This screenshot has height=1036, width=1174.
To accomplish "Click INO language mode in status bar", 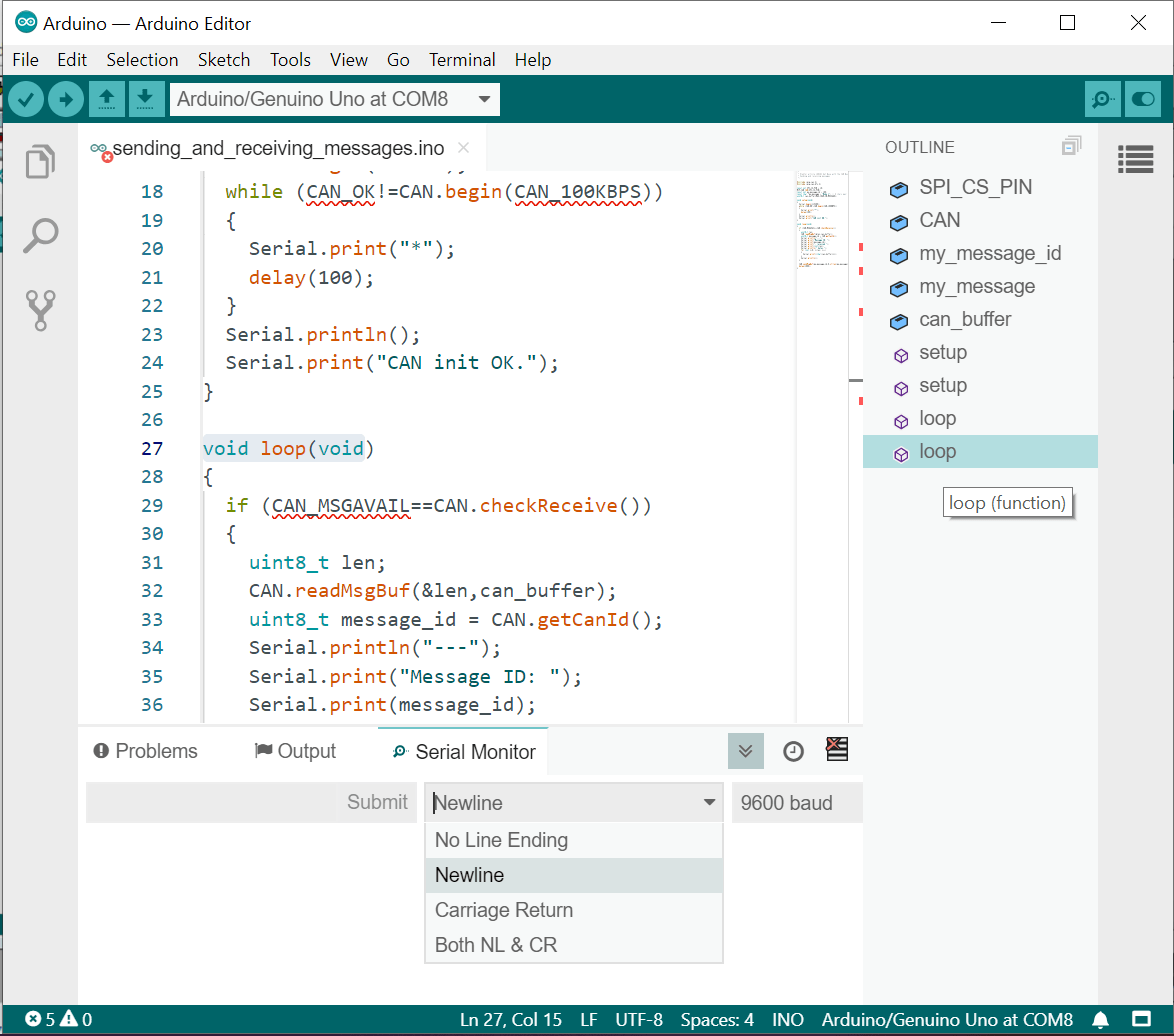I will tap(788, 1020).
